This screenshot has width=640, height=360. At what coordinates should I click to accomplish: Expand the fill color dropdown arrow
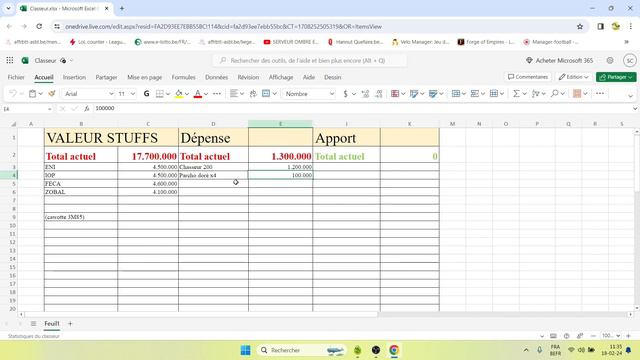(x=187, y=94)
